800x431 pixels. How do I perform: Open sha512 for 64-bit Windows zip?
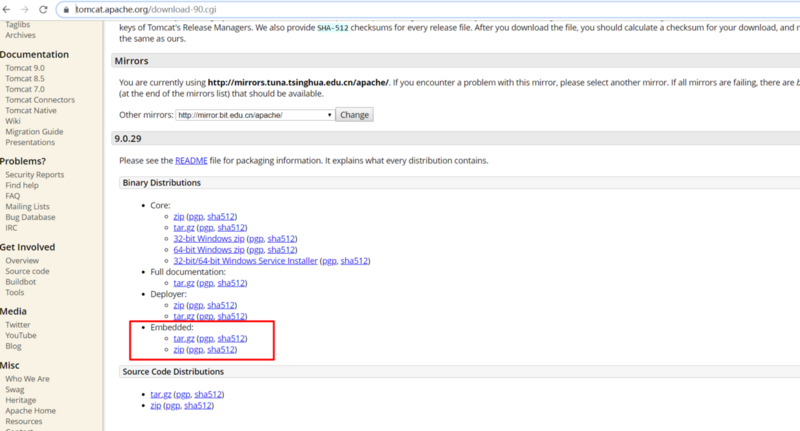pos(281,249)
